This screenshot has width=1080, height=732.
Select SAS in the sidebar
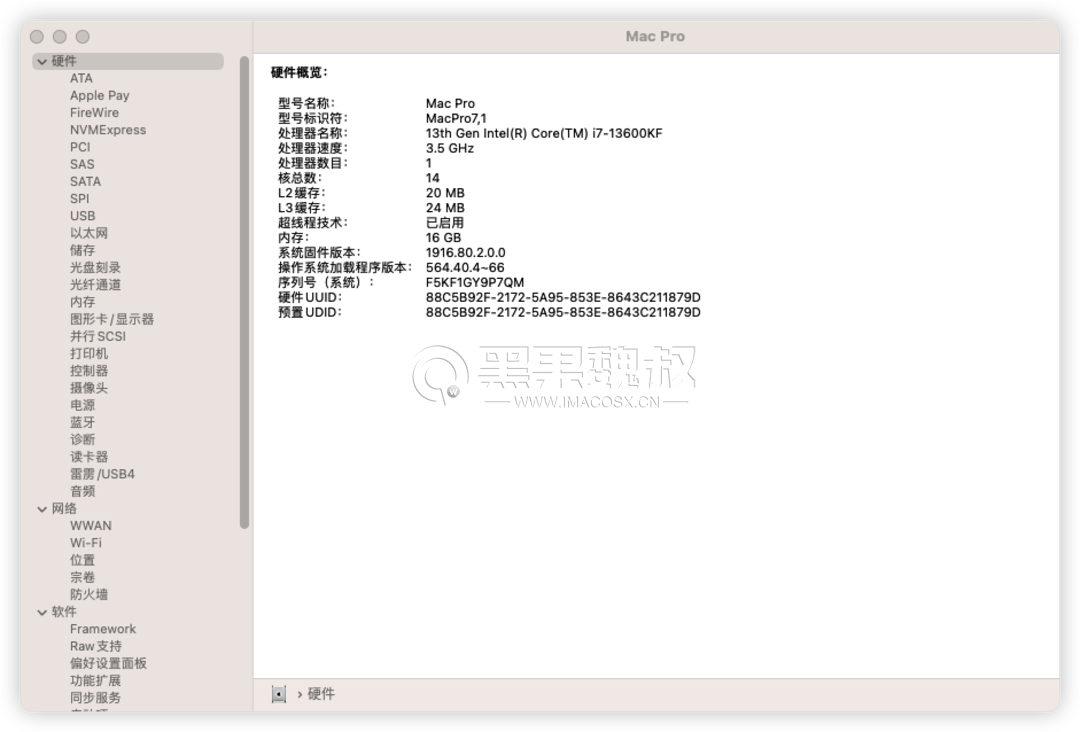click(x=82, y=165)
